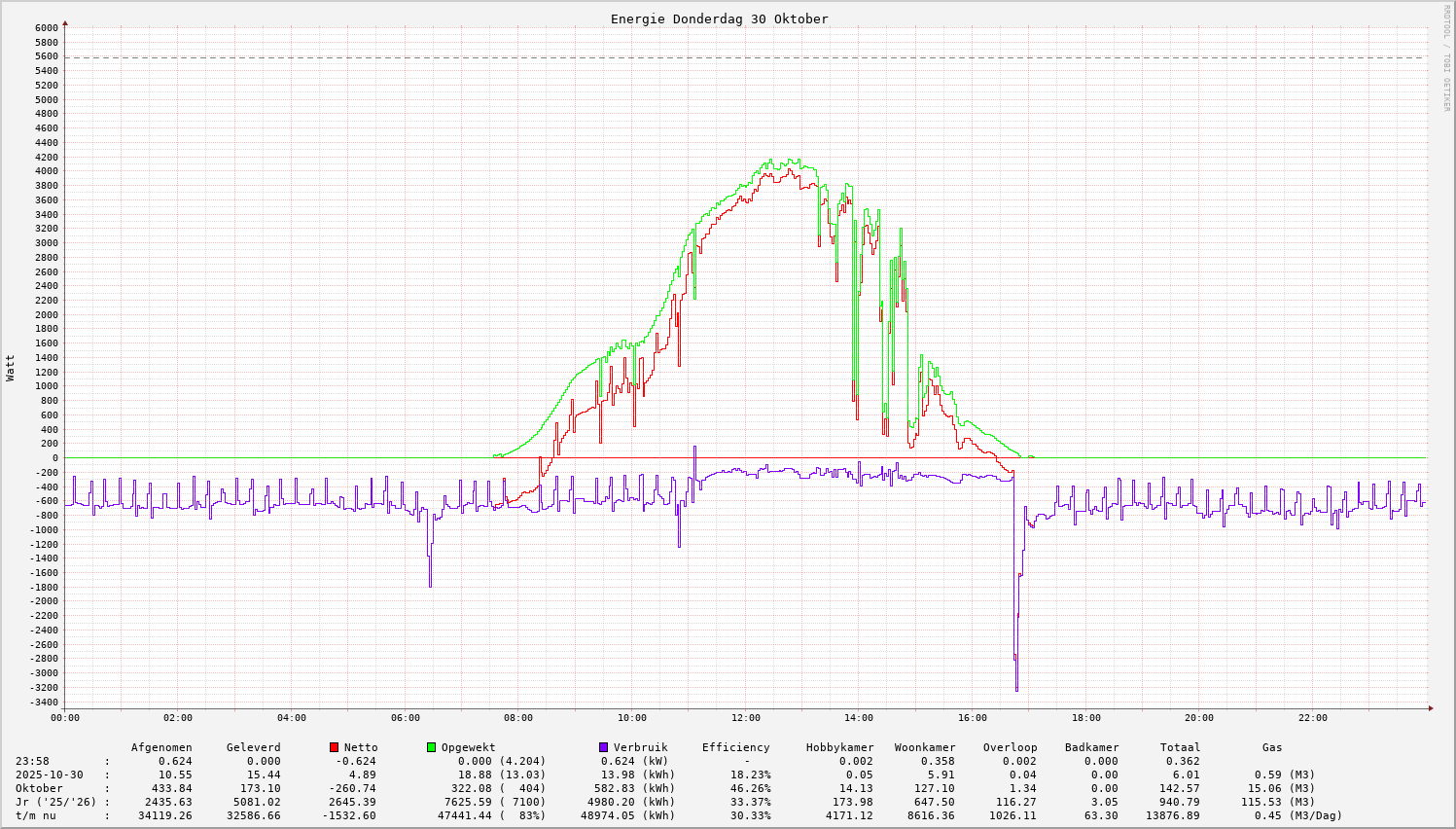Viewport: 1456px width, 829px height.
Task: Click the Geleverd column header
Action: point(253,747)
